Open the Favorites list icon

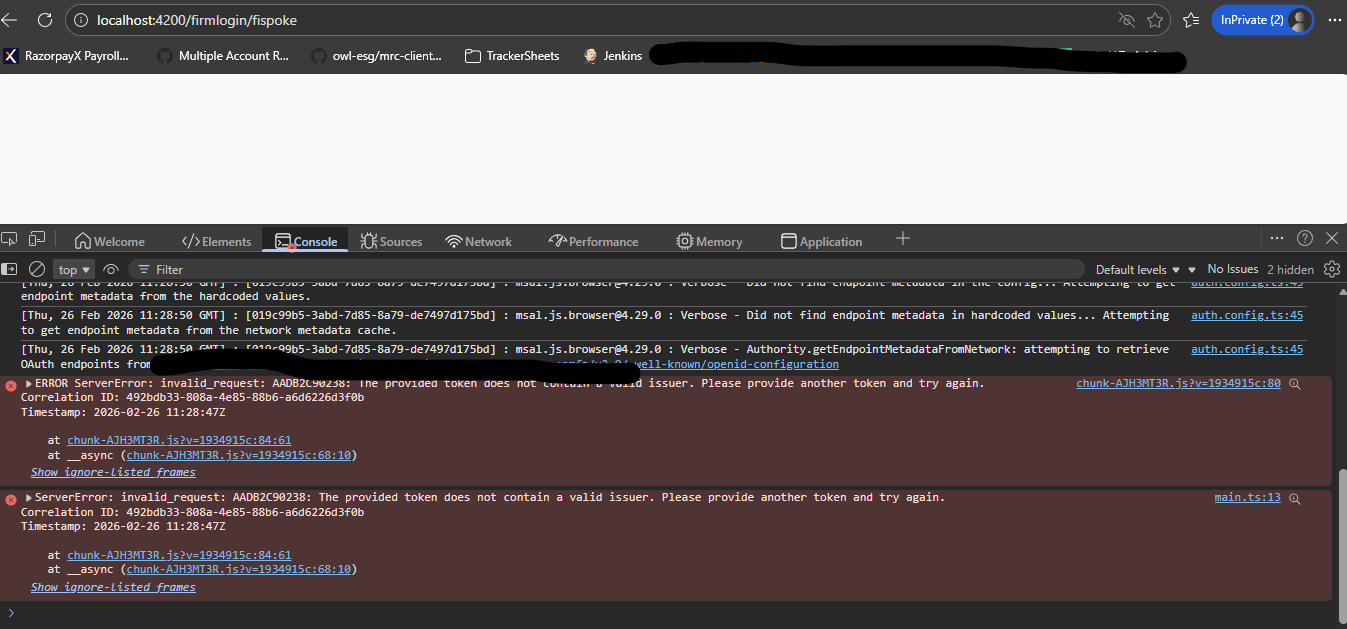(1191, 20)
